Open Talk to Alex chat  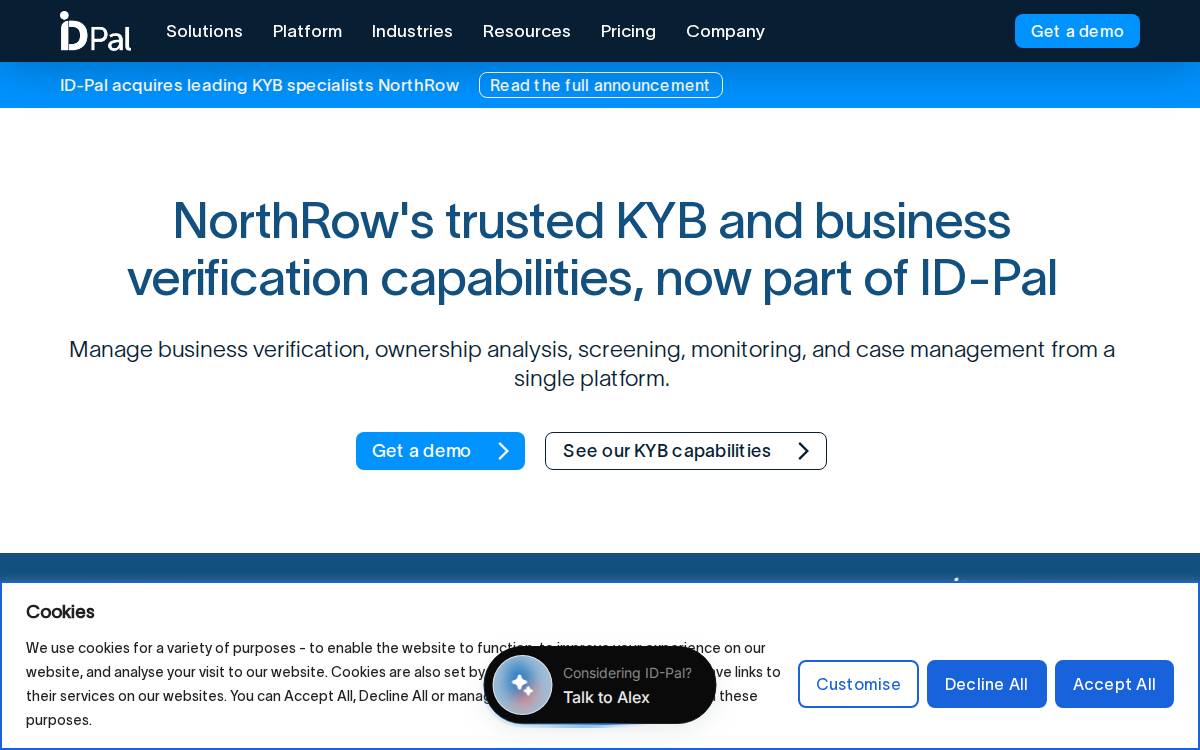click(x=600, y=685)
